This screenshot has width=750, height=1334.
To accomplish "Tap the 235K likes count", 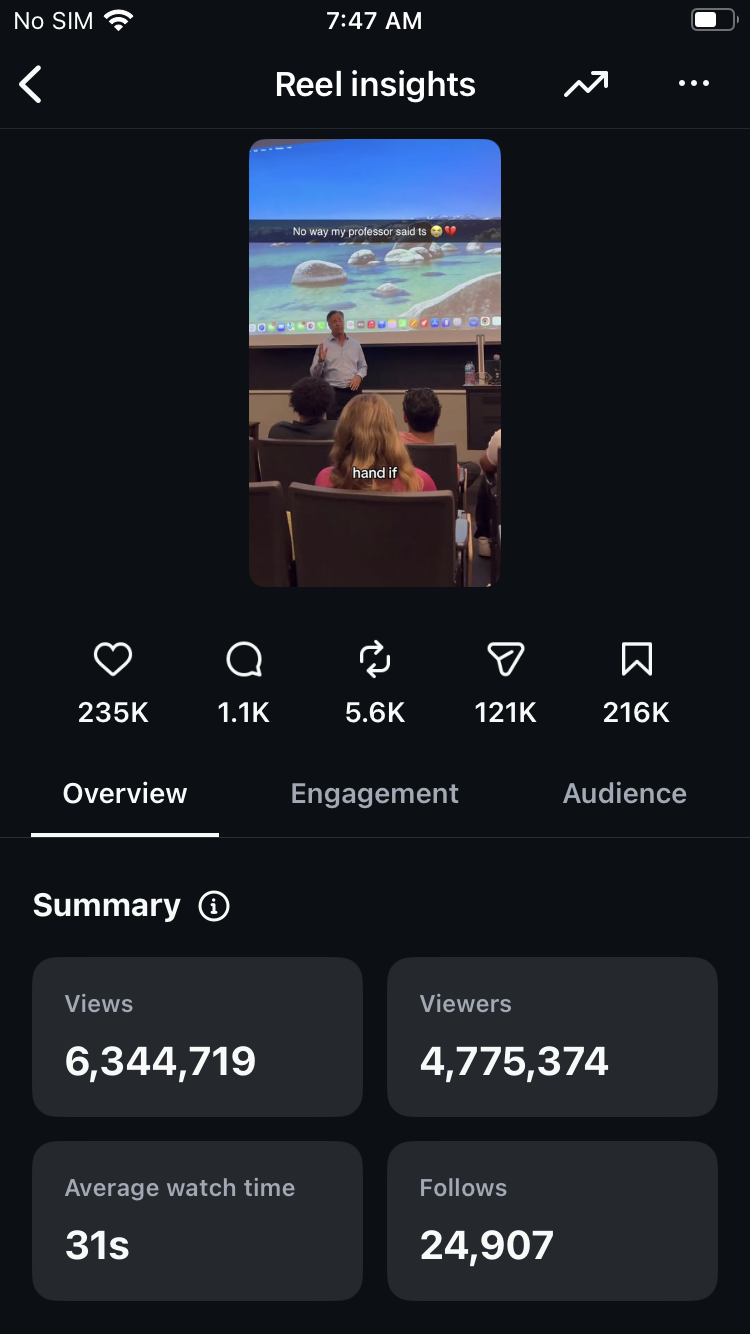I will (x=113, y=713).
